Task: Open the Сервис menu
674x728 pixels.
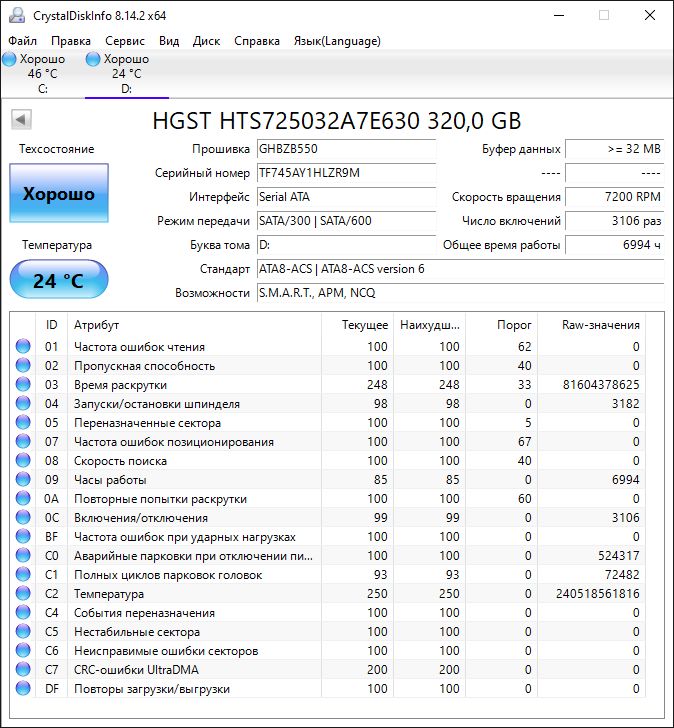Action: [125, 41]
